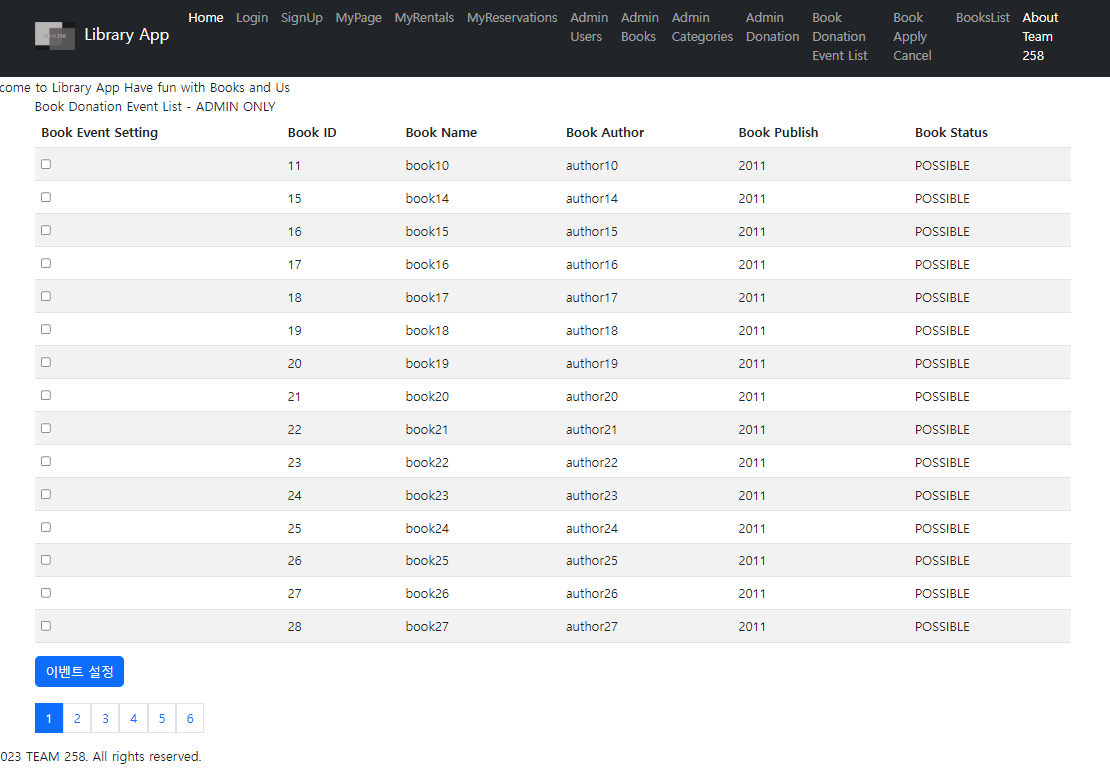
Task: Check the box for book18
Action: pyautogui.click(x=46, y=329)
